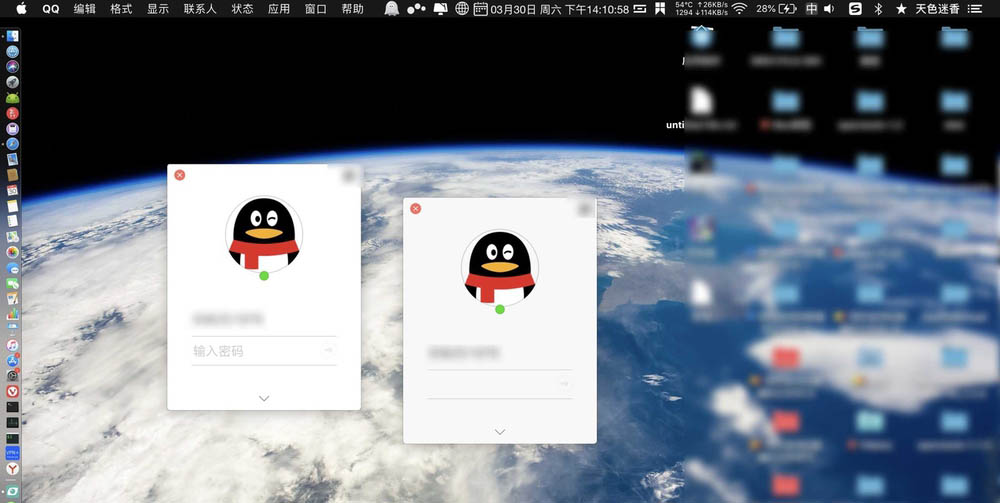
Task: Select the blurred account number field in the right QQ window
Action: [x=500, y=353]
